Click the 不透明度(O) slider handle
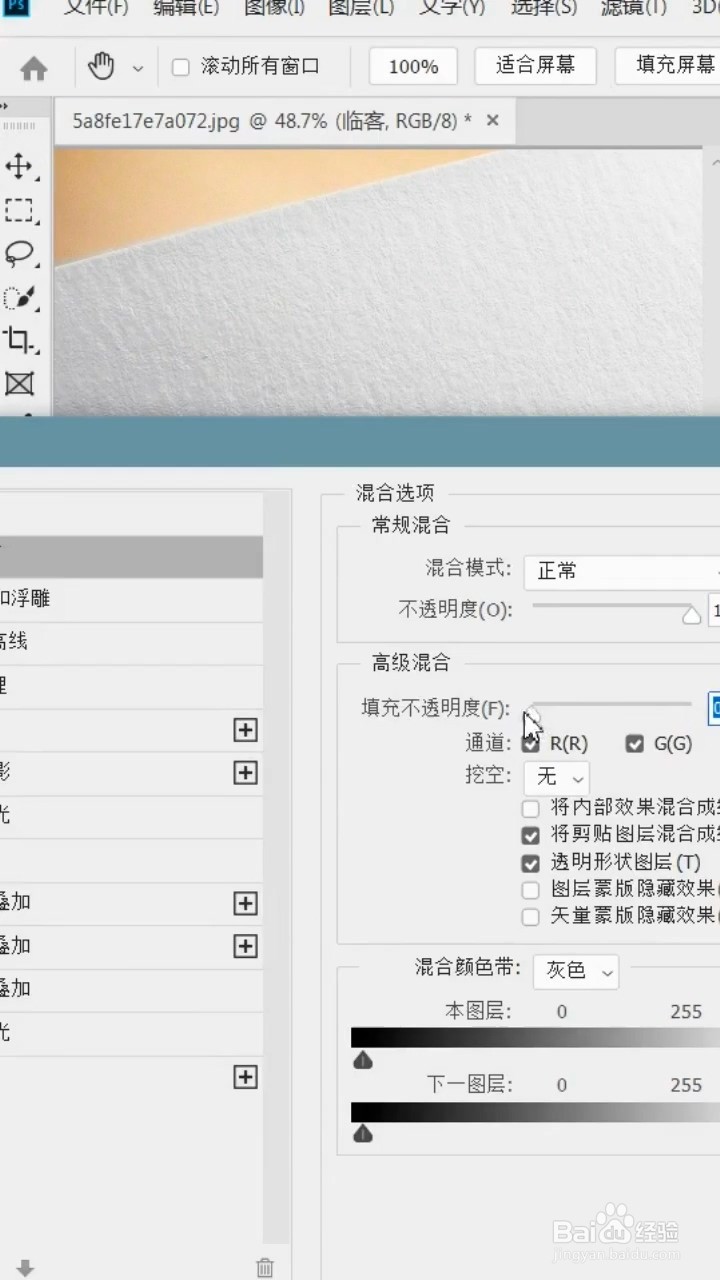The image size is (720, 1280). (691, 616)
